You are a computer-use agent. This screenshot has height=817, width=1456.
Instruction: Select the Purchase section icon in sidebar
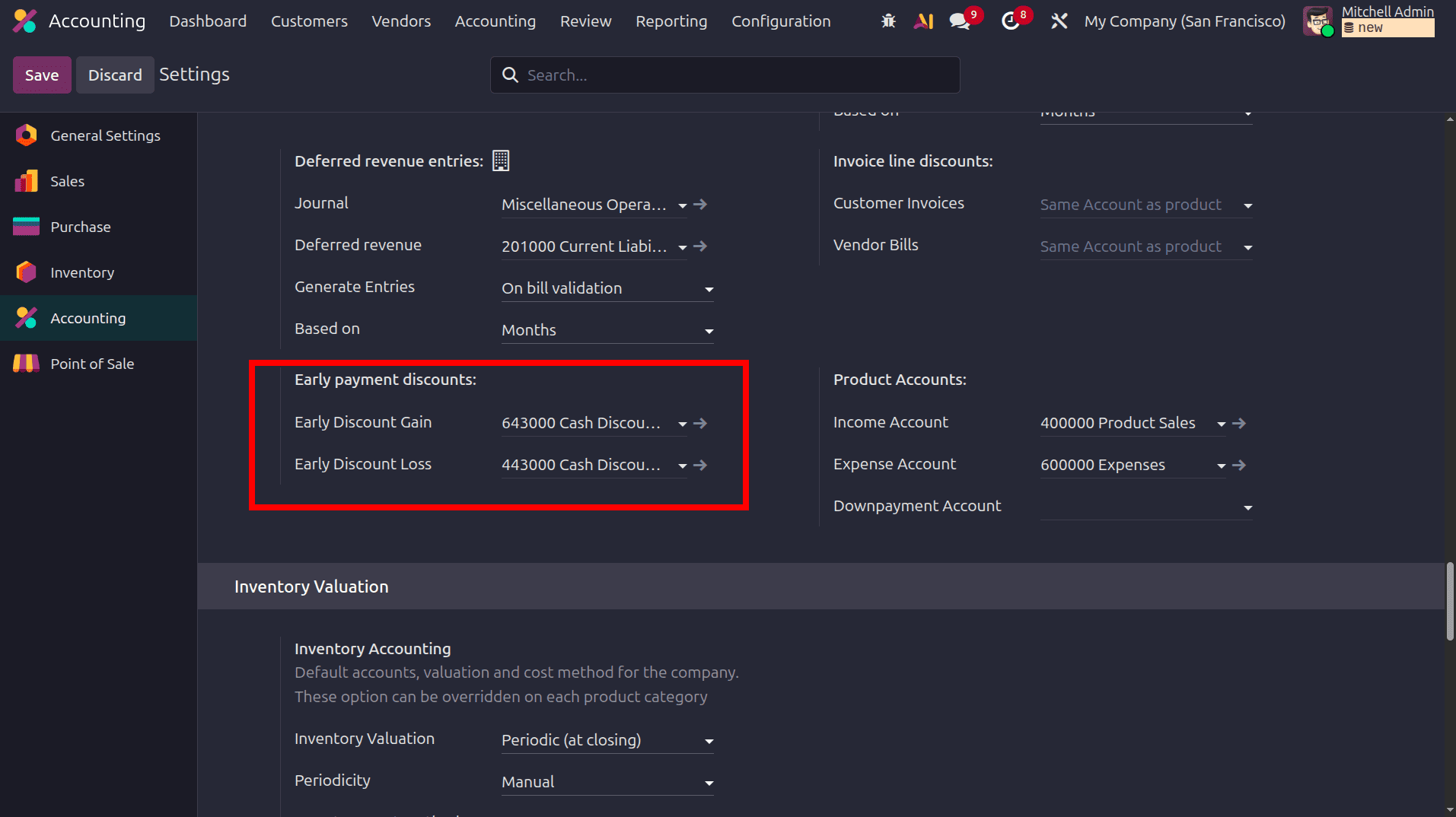25,226
